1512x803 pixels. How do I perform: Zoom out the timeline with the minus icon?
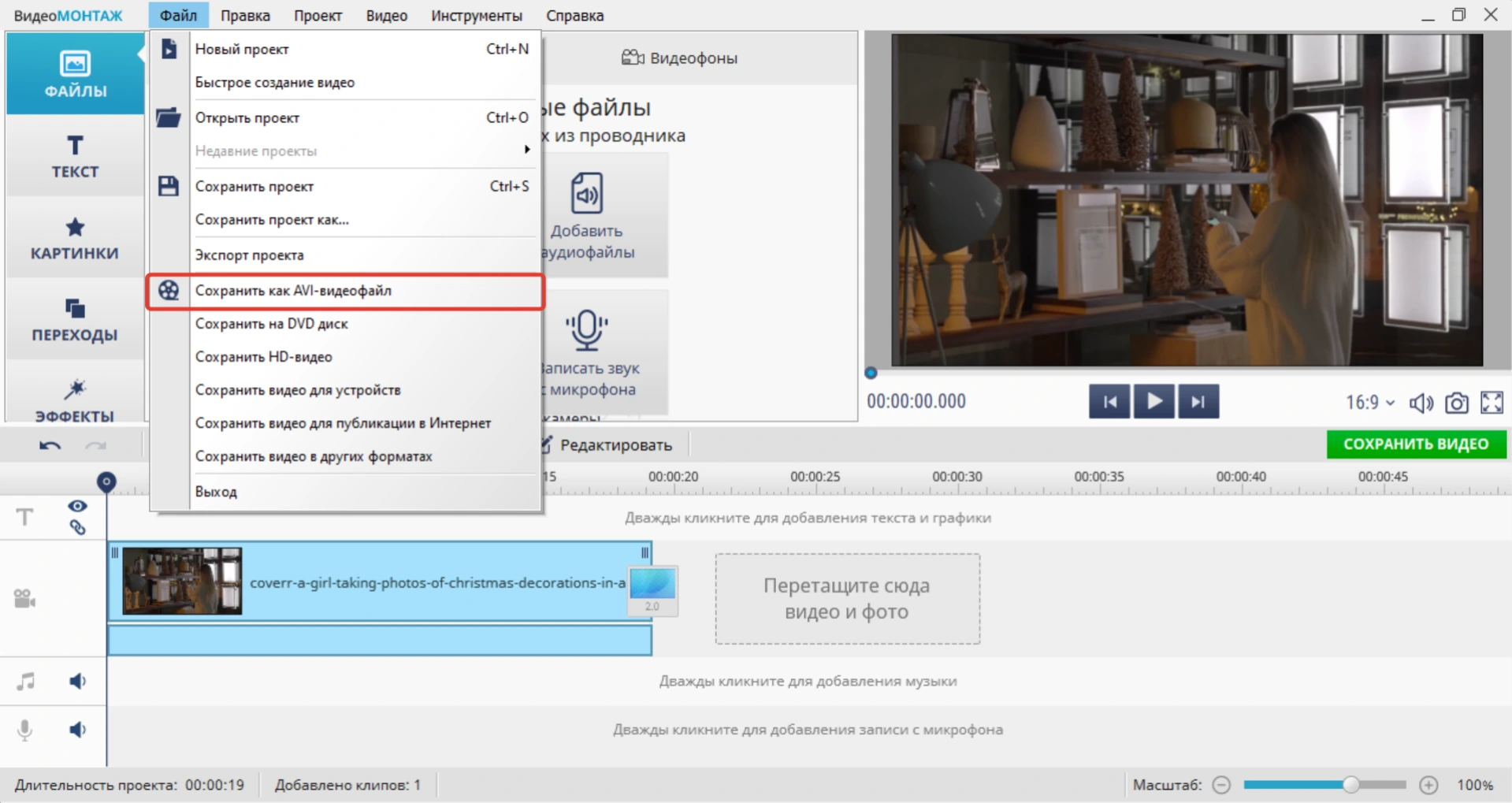pyautogui.click(x=1221, y=785)
